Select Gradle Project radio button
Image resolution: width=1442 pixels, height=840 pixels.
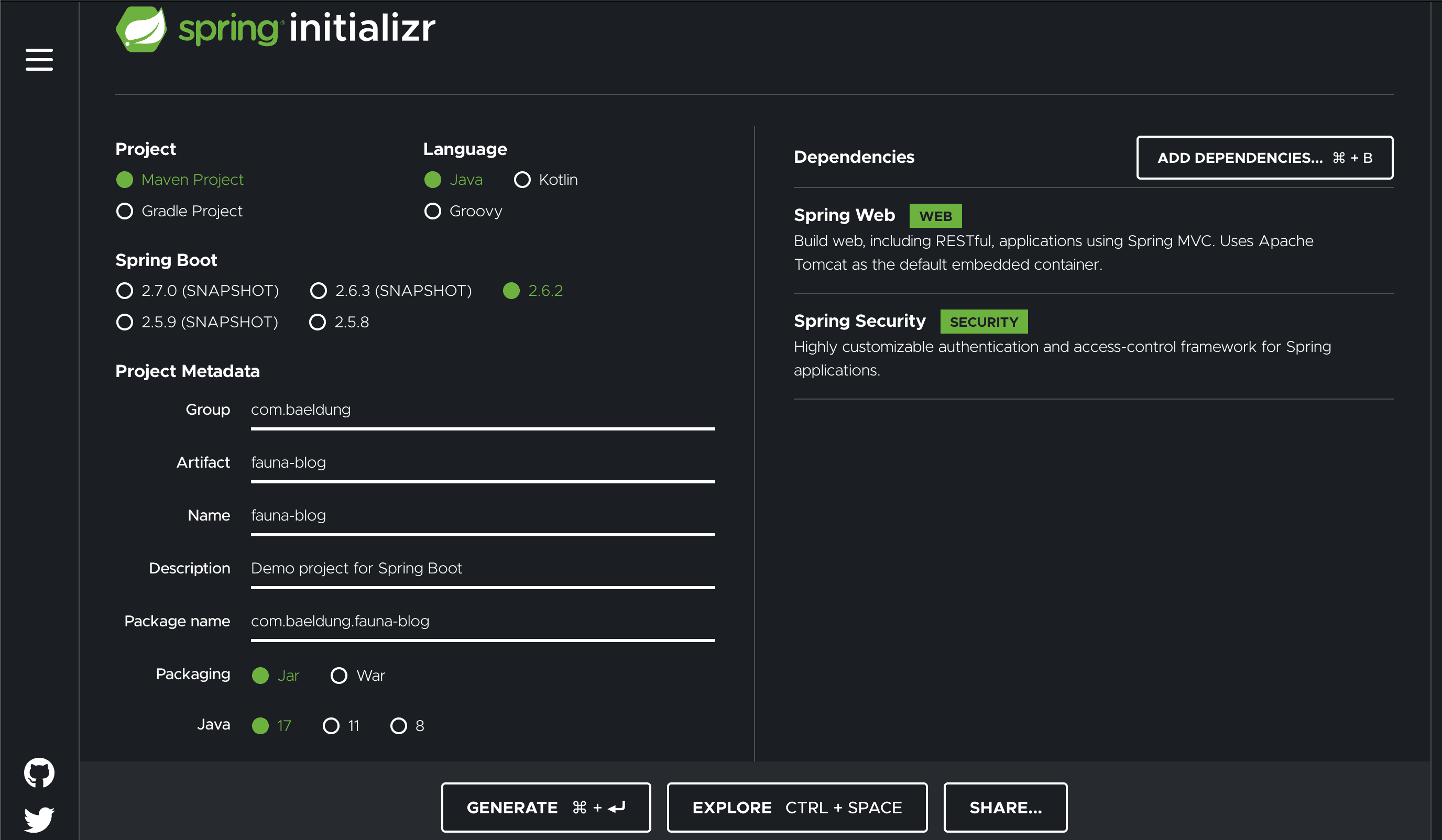tap(125, 211)
